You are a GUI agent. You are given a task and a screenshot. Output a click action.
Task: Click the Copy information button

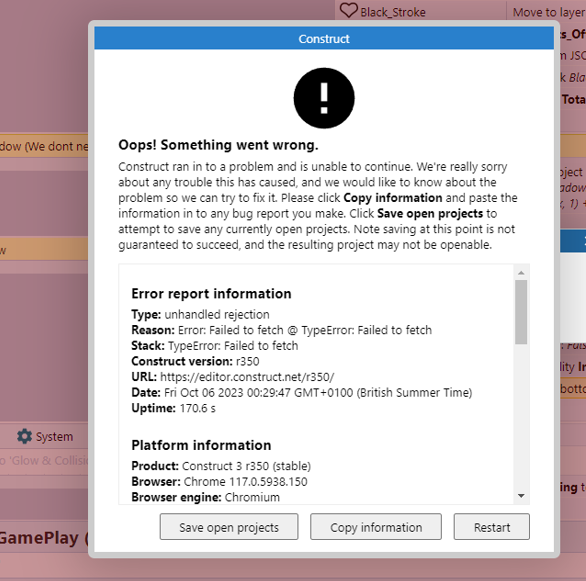tap(376, 526)
